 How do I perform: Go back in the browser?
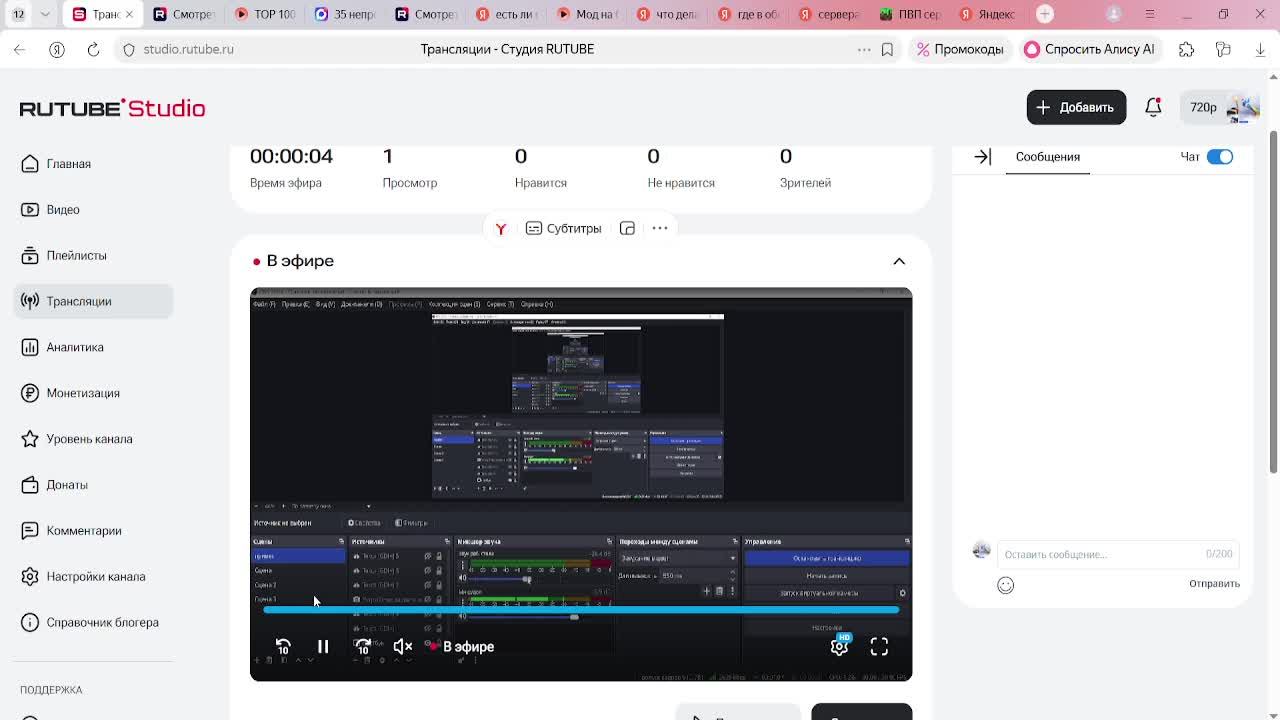pyautogui.click(x=20, y=49)
